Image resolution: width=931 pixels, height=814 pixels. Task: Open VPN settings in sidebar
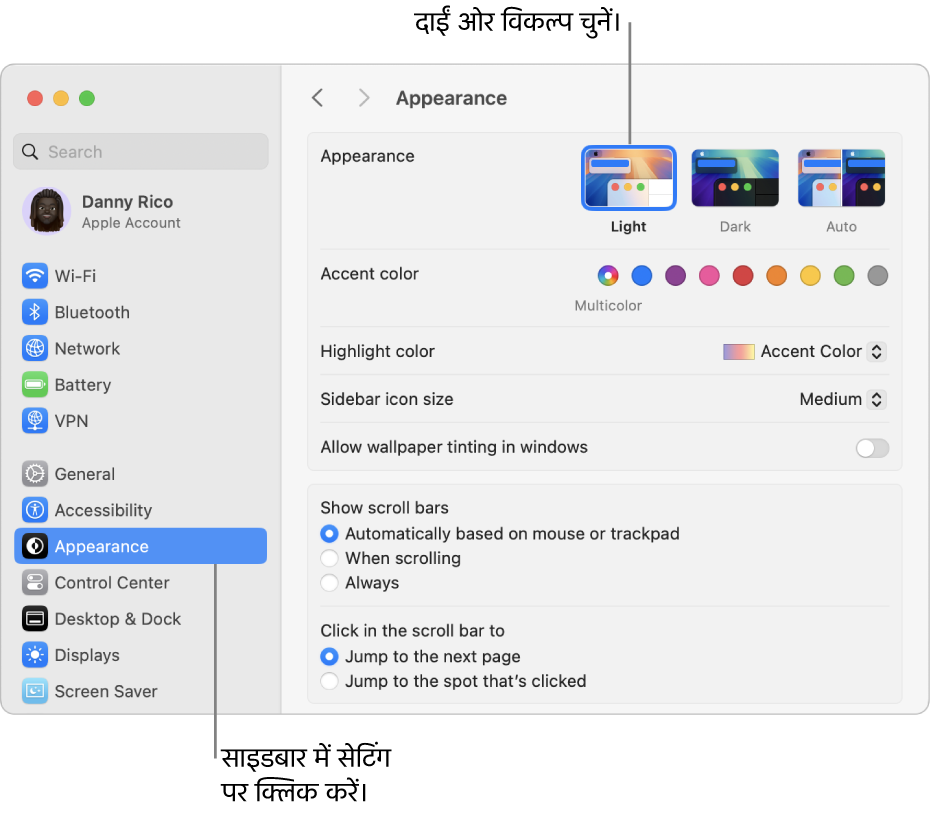pyautogui.click(x=141, y=420)
